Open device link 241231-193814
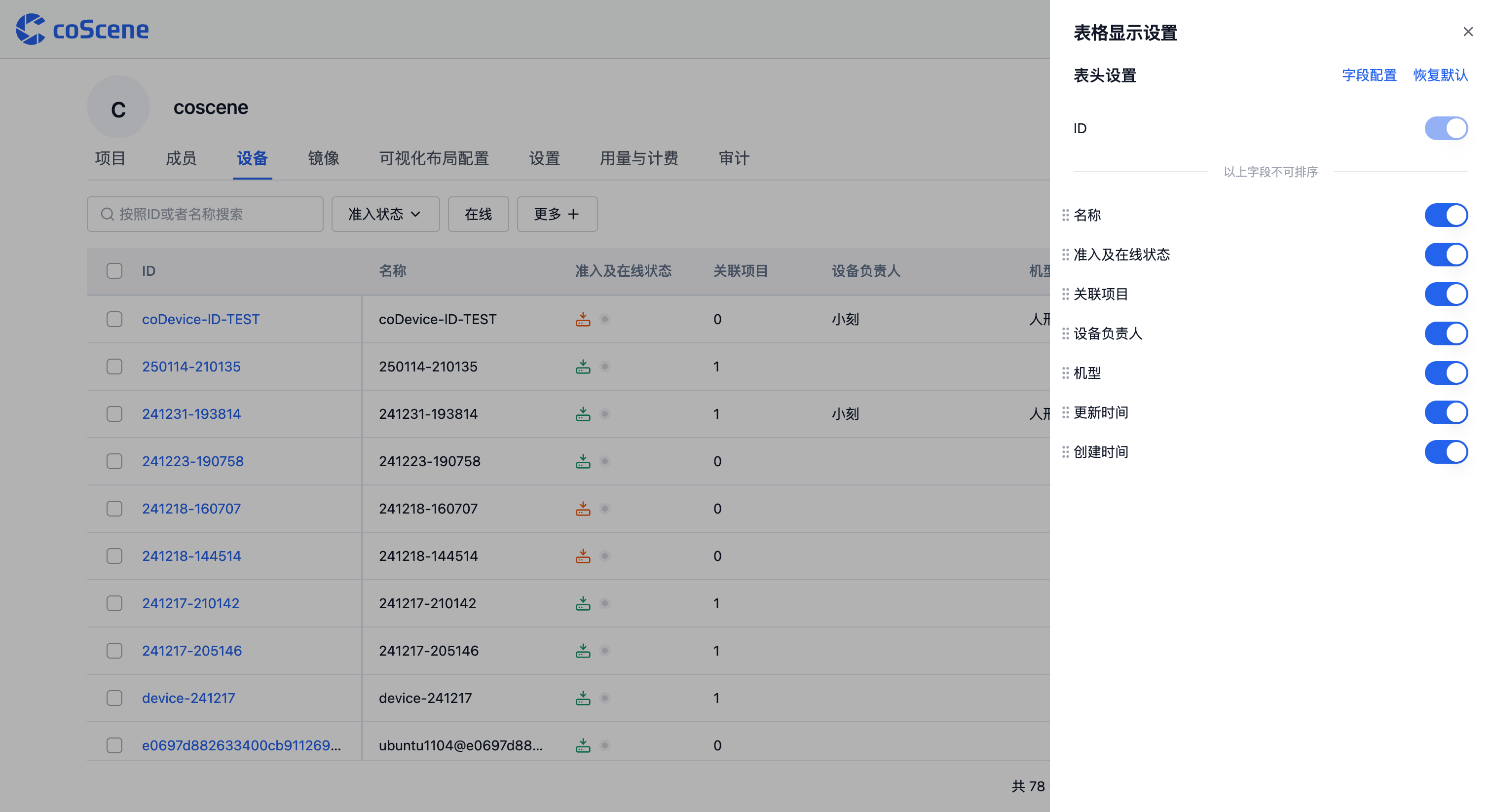Image resolution: width=1492 pixels, height=812 pixels. pyautogui.click(x=191, y=414)
